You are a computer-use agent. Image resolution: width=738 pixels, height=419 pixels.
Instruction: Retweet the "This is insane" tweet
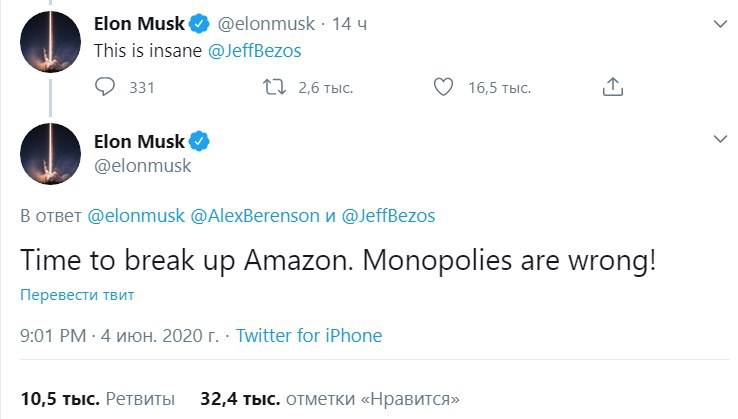pyautogui.click(x=274, y=87)
